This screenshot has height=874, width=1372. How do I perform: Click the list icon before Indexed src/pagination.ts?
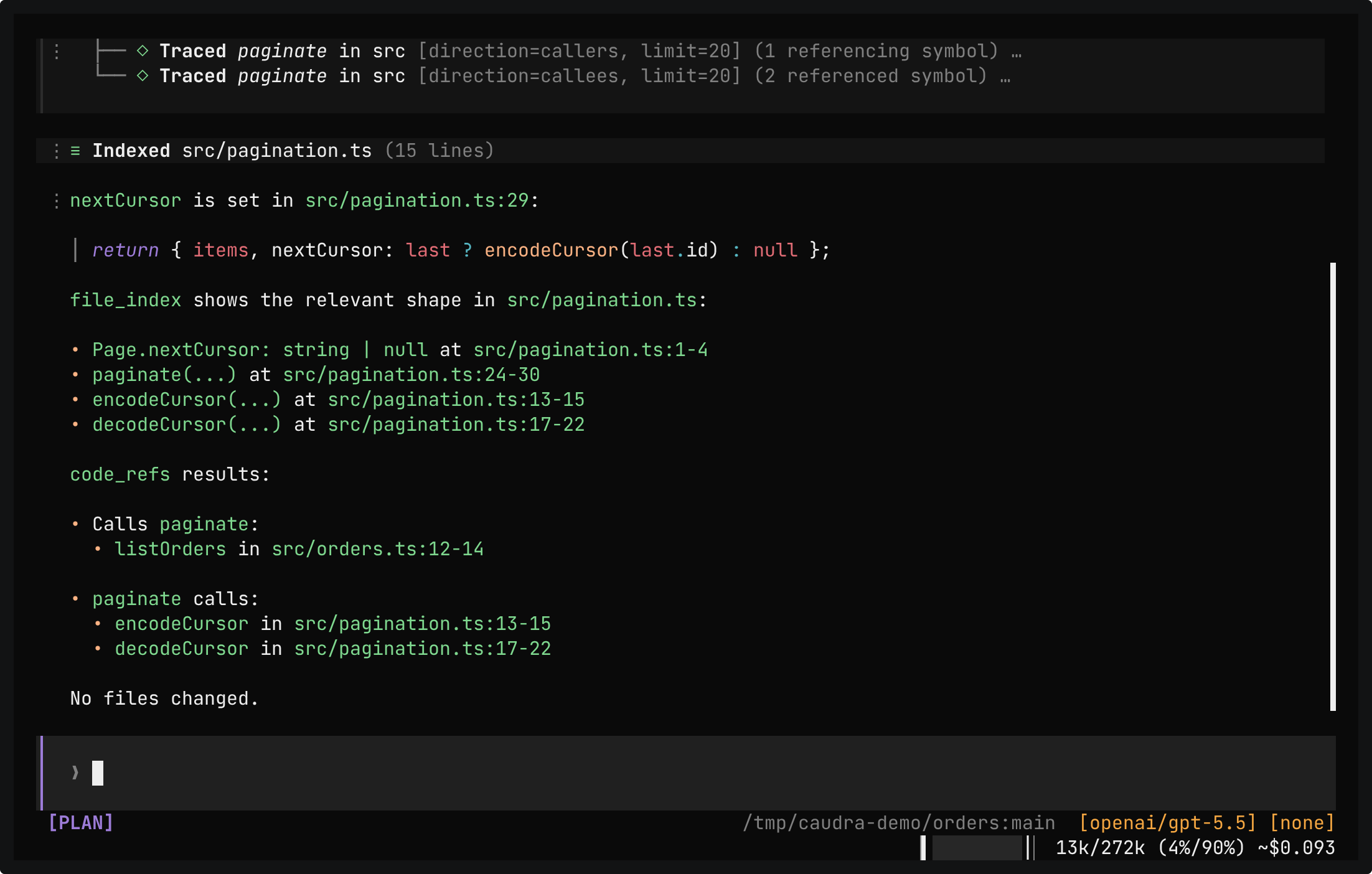(x=75, y=151)
